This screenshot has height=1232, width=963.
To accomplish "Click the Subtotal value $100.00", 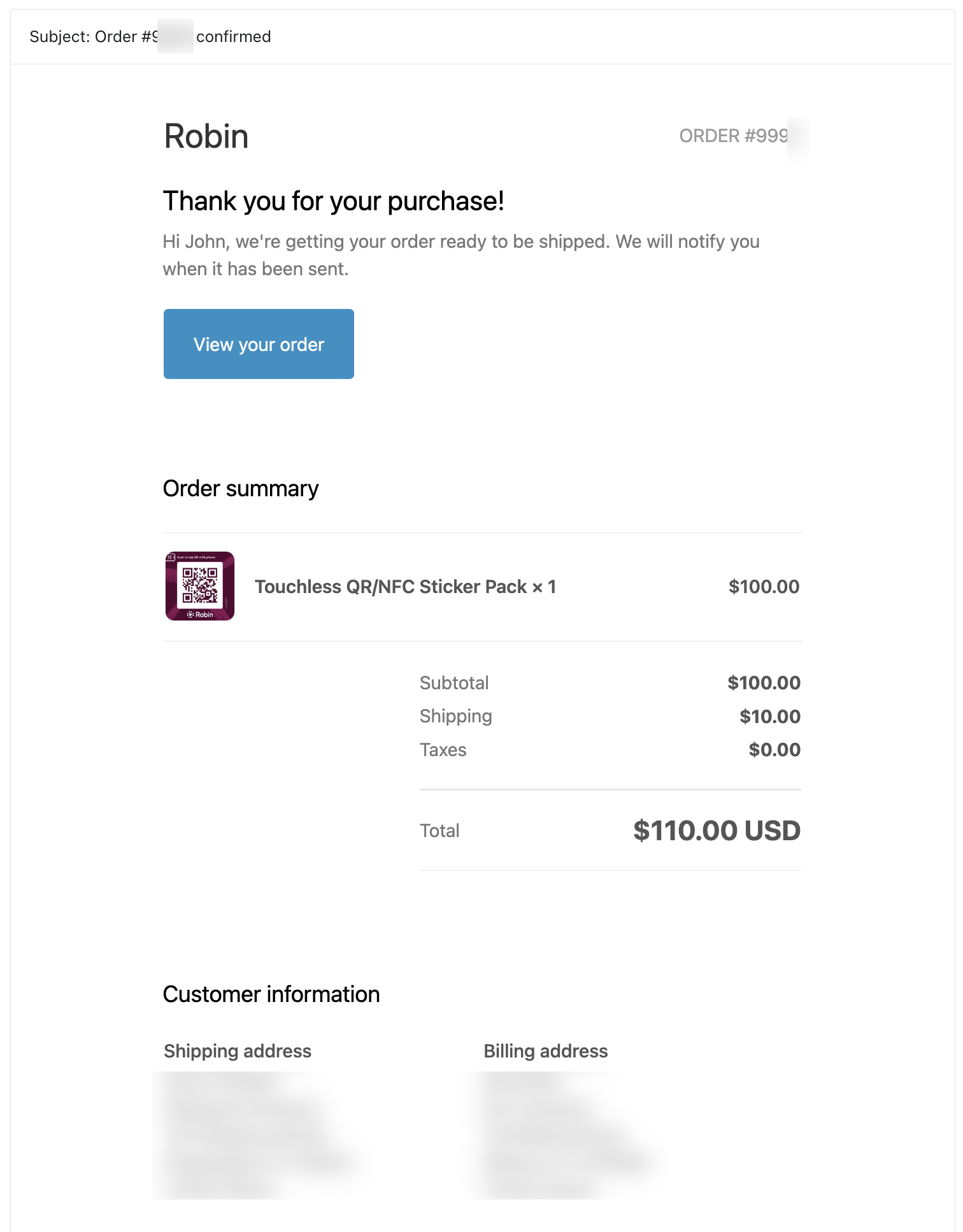I will [x=764, y=683].
